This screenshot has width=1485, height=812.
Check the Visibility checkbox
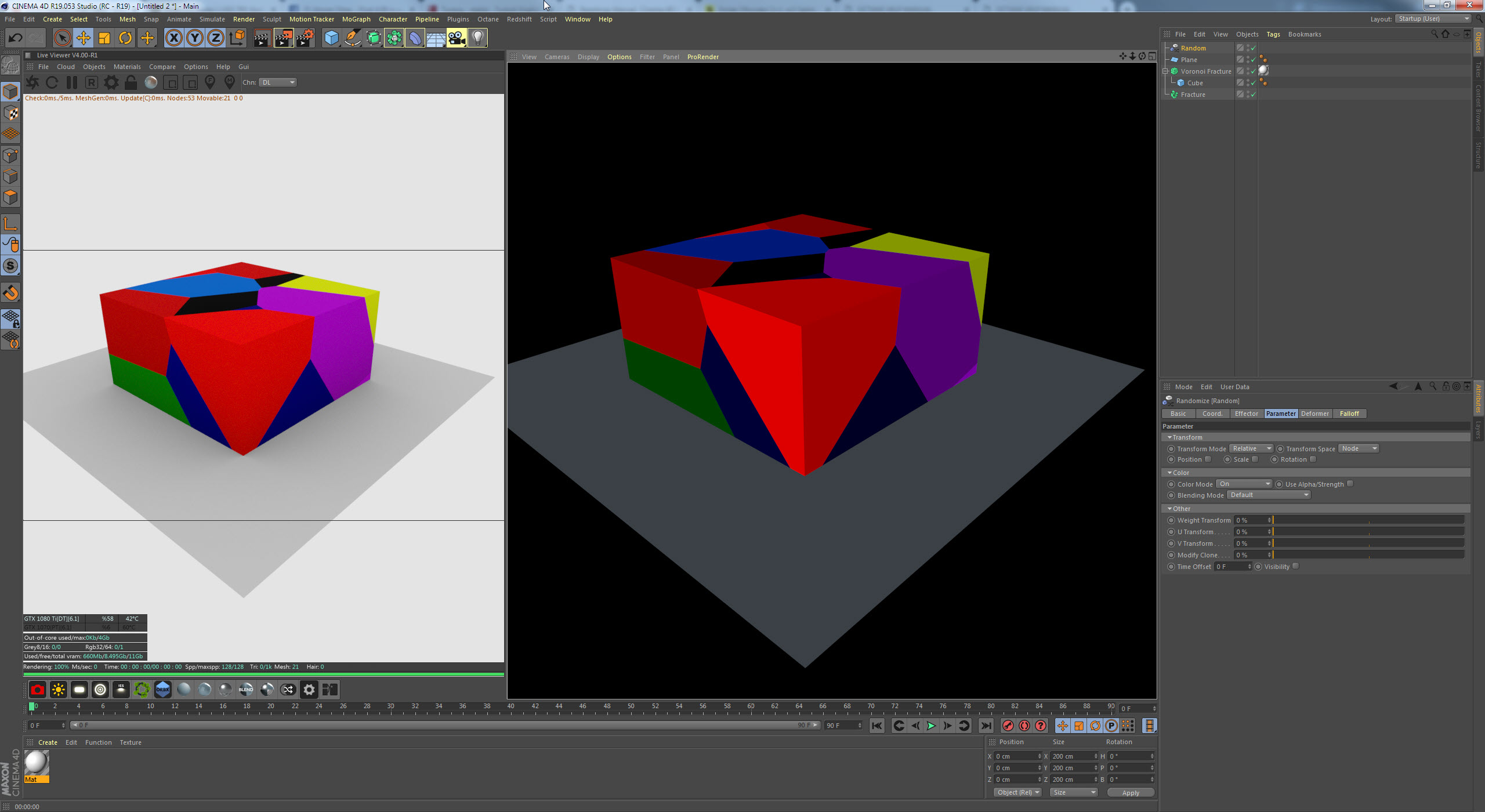[1295, 567]
